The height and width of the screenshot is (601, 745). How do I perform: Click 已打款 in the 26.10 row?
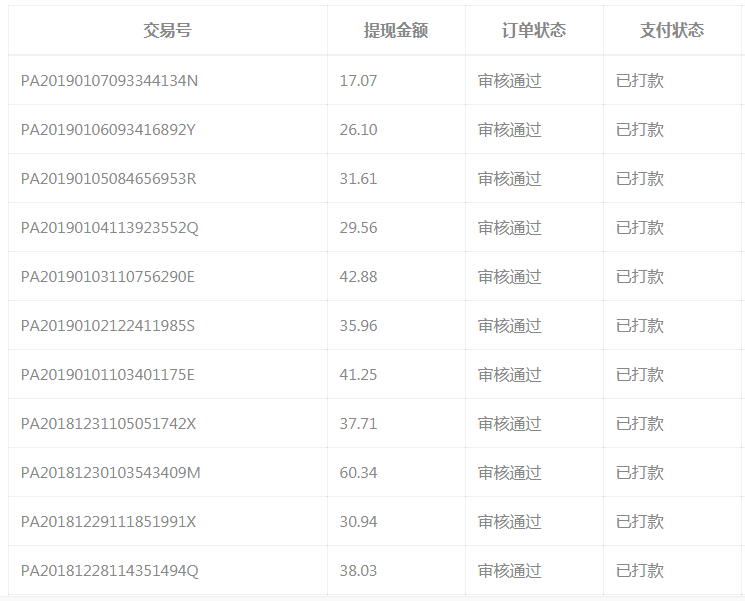tap(640, 130)
